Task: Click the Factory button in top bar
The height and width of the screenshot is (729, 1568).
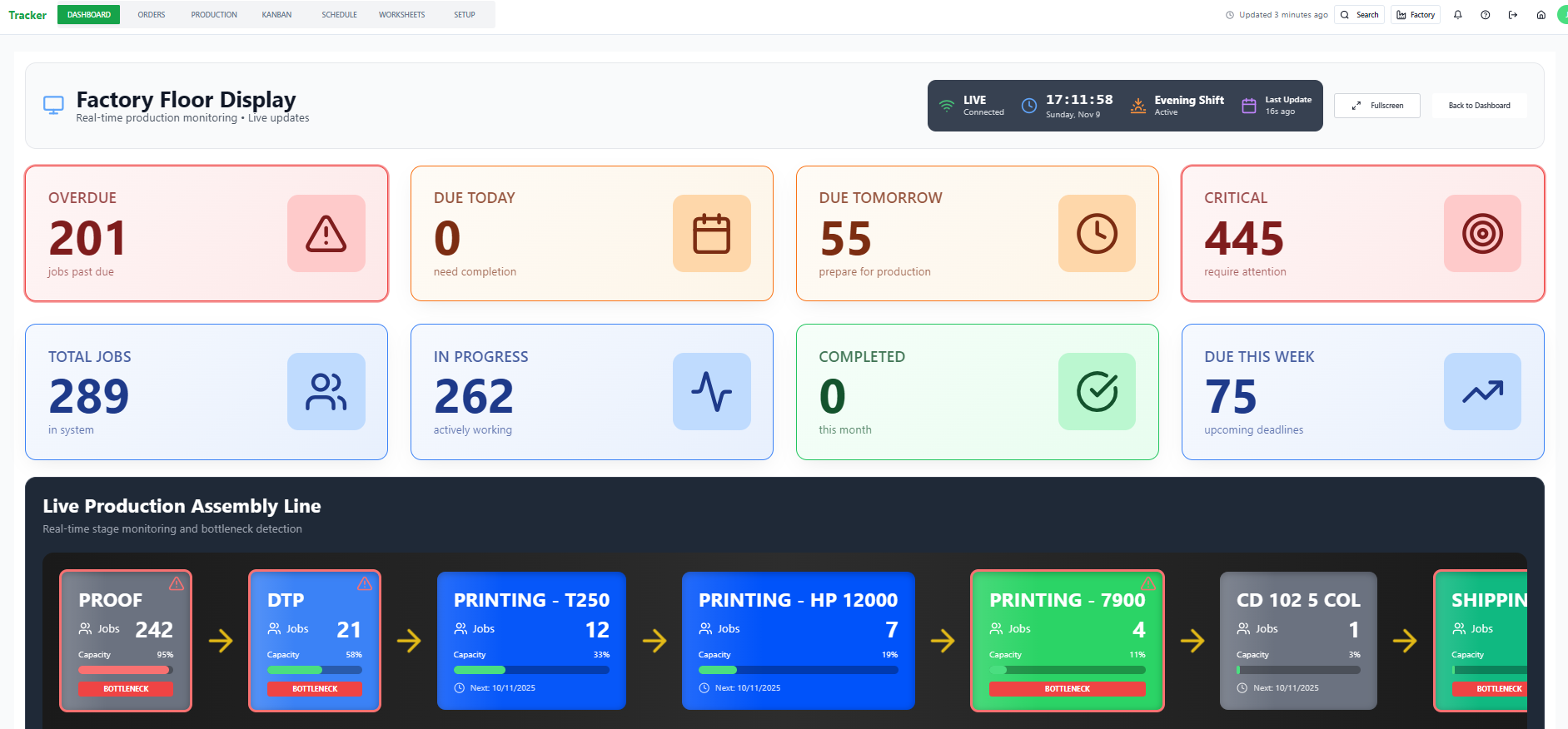Action: coord(1416,15)
